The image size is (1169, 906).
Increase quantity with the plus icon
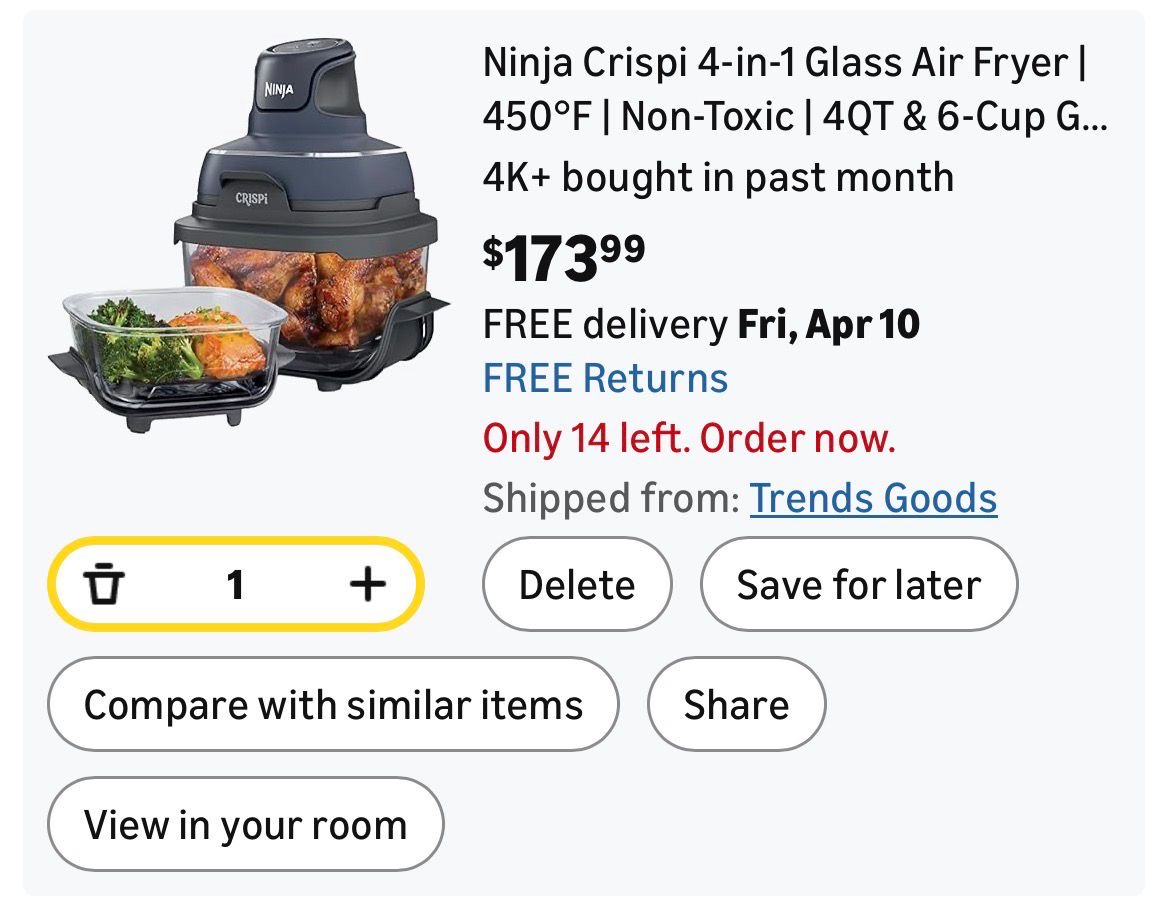pos(368,584)
